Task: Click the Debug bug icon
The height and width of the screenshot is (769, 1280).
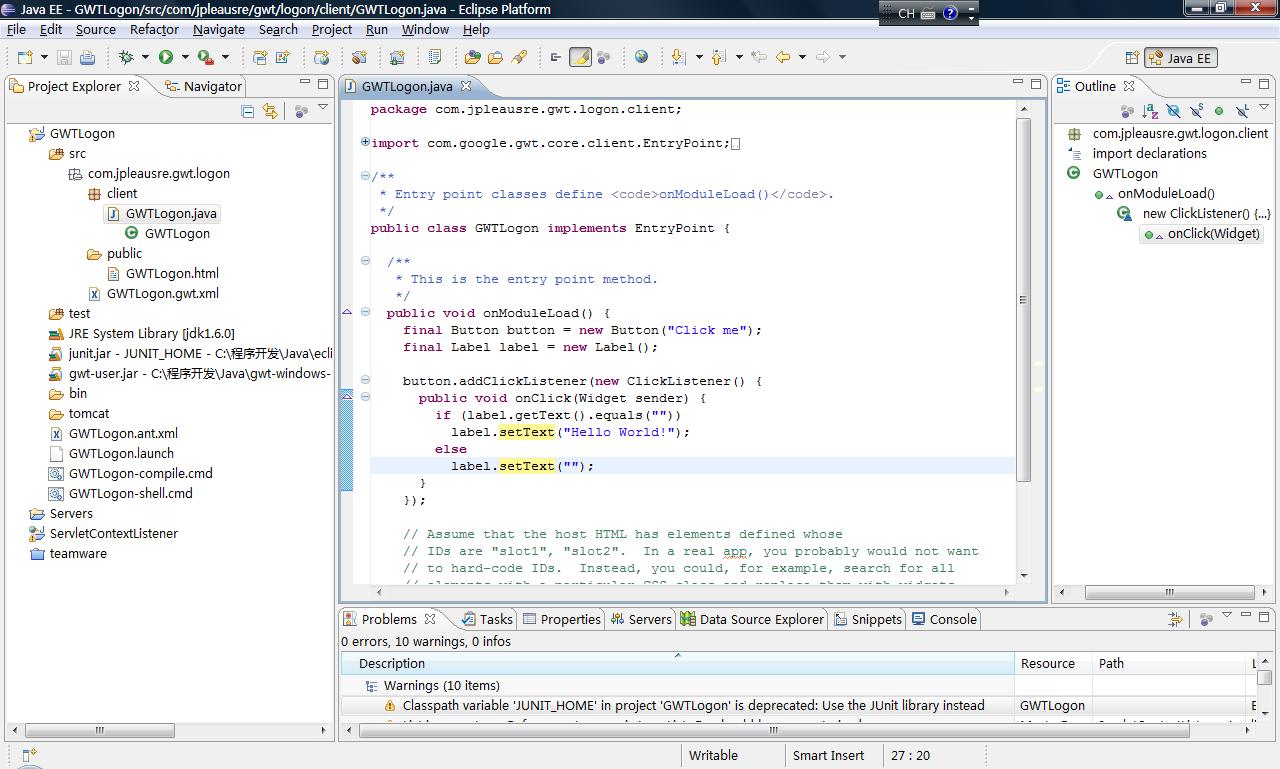Action: (126, 58)
